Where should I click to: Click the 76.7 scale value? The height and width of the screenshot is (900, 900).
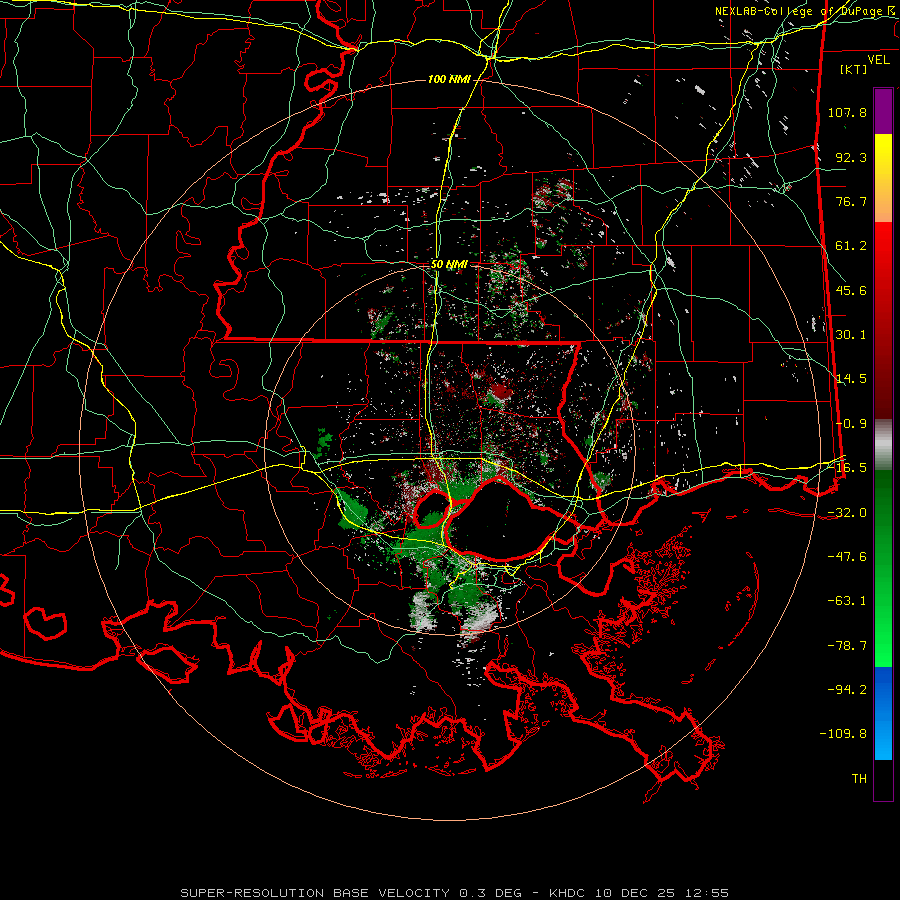tap(851, 201)
